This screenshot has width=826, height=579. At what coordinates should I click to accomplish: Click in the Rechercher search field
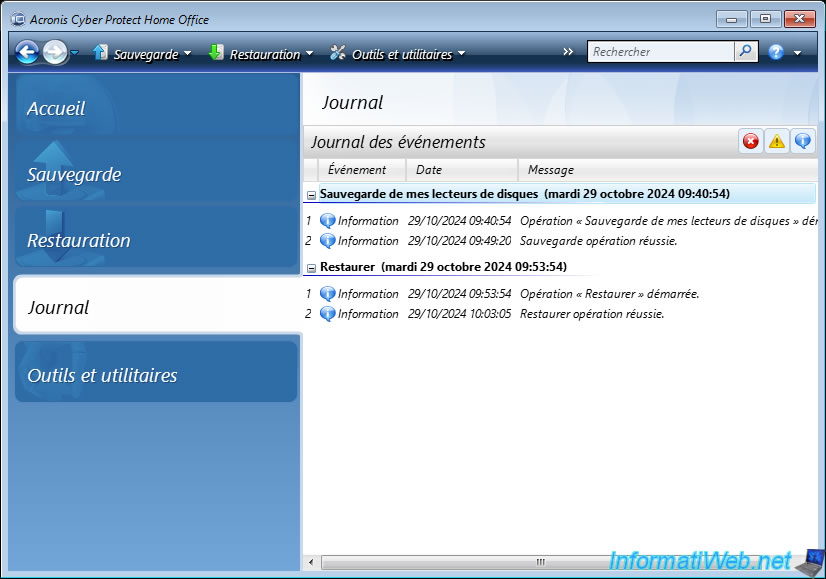tap(660, 52)
